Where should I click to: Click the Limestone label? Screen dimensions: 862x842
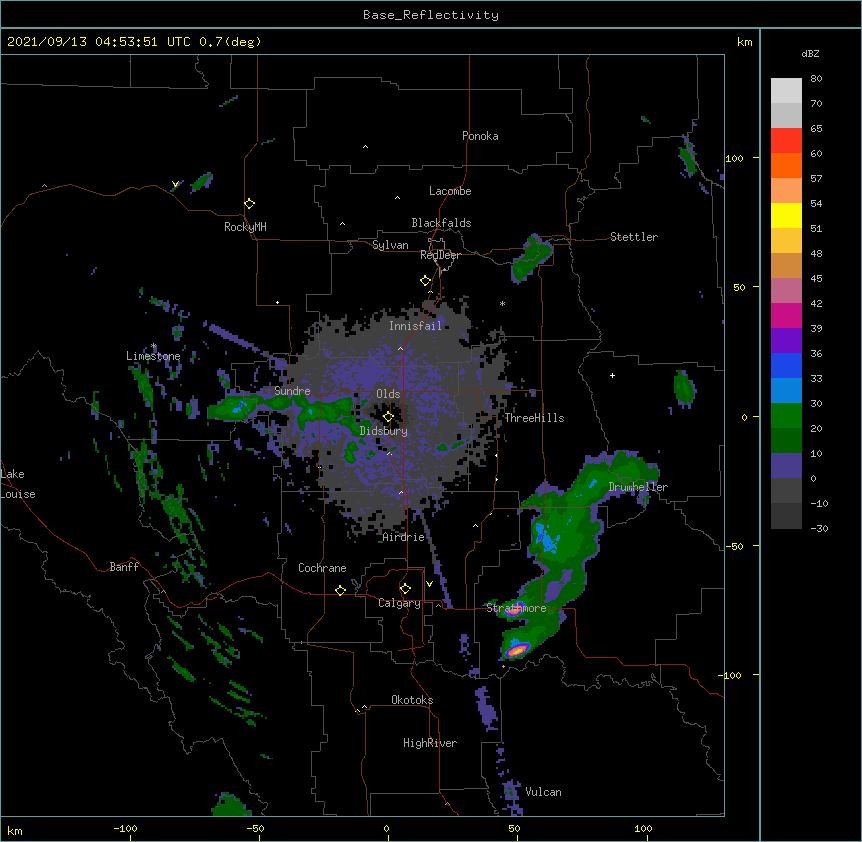click(x=153, y=356)
